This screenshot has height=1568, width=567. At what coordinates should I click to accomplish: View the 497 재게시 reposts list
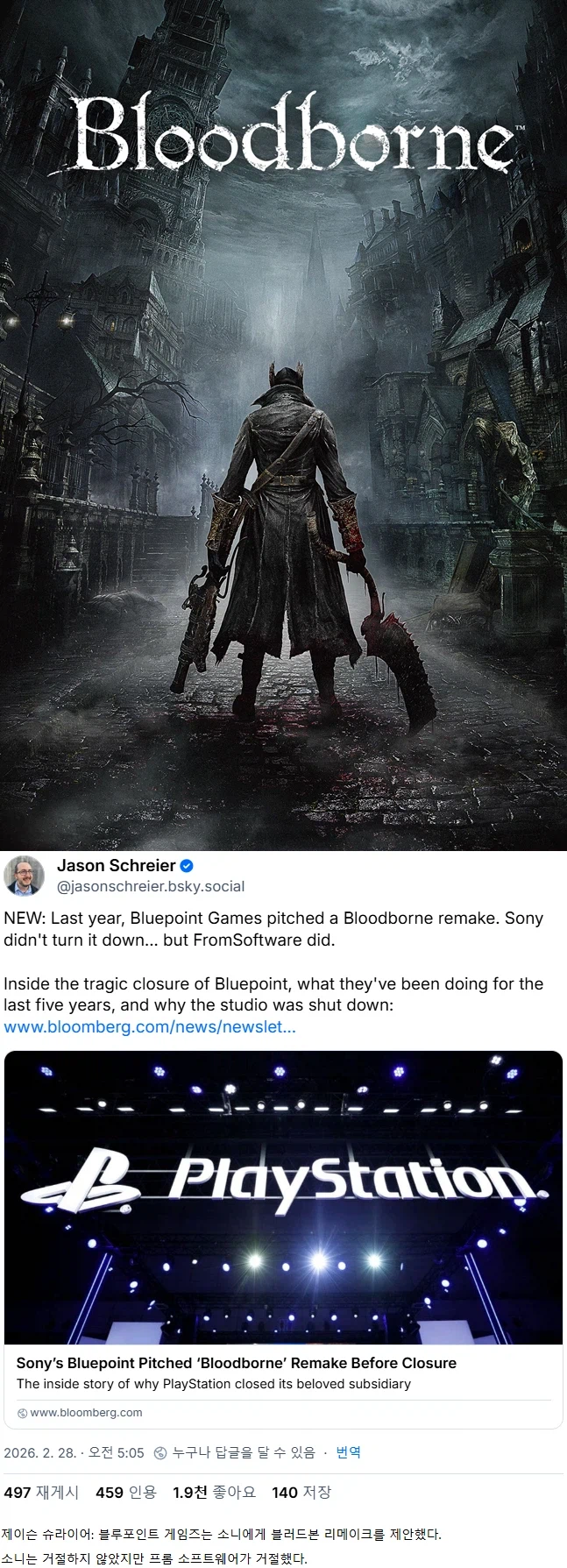(41, 1493)
